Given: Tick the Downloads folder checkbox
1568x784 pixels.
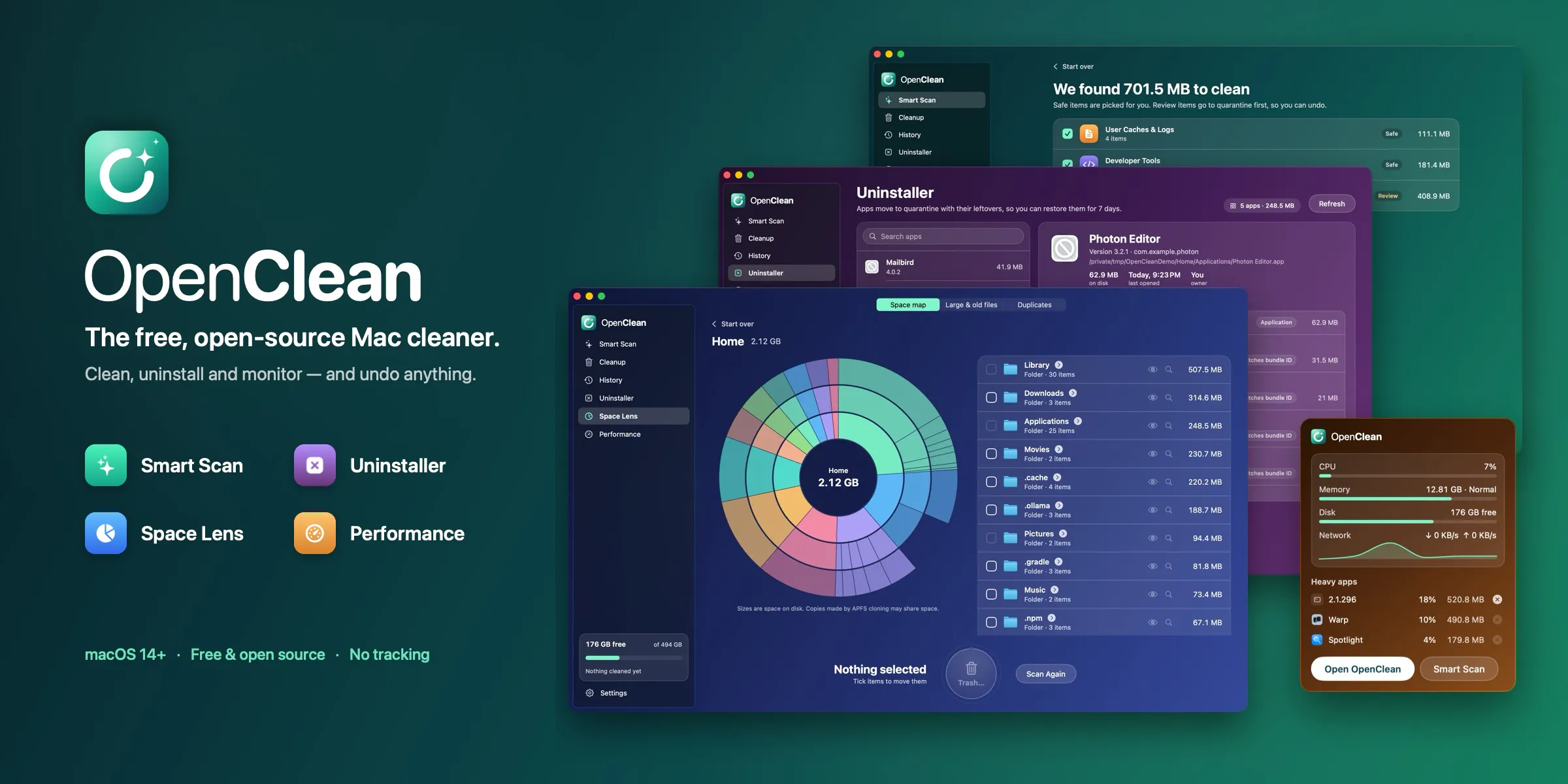Looking at the screenshot, I should click(x=991, y=397).
